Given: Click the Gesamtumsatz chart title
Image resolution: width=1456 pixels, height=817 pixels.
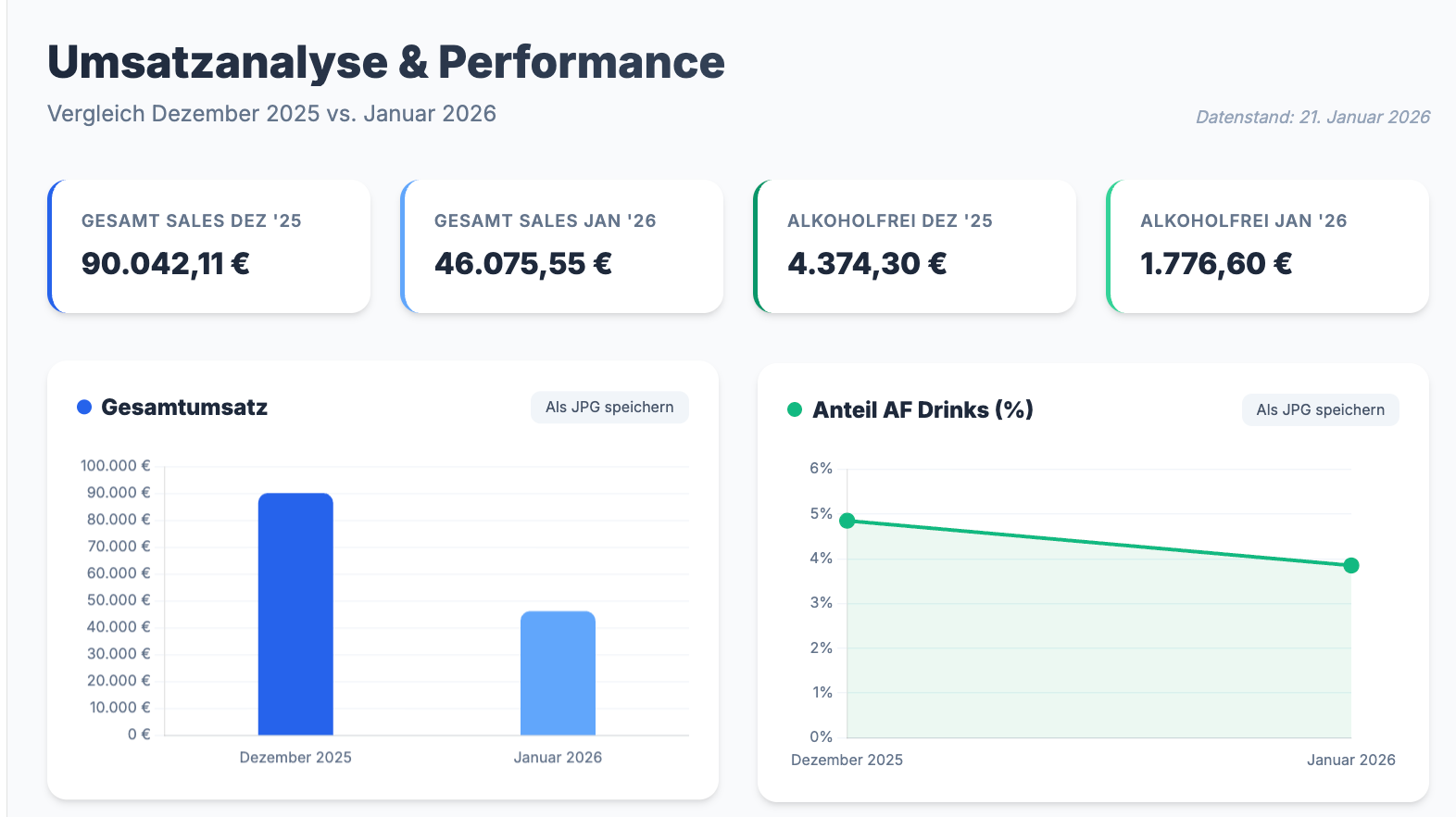Looking at the screenshot, I should point(184,408).
